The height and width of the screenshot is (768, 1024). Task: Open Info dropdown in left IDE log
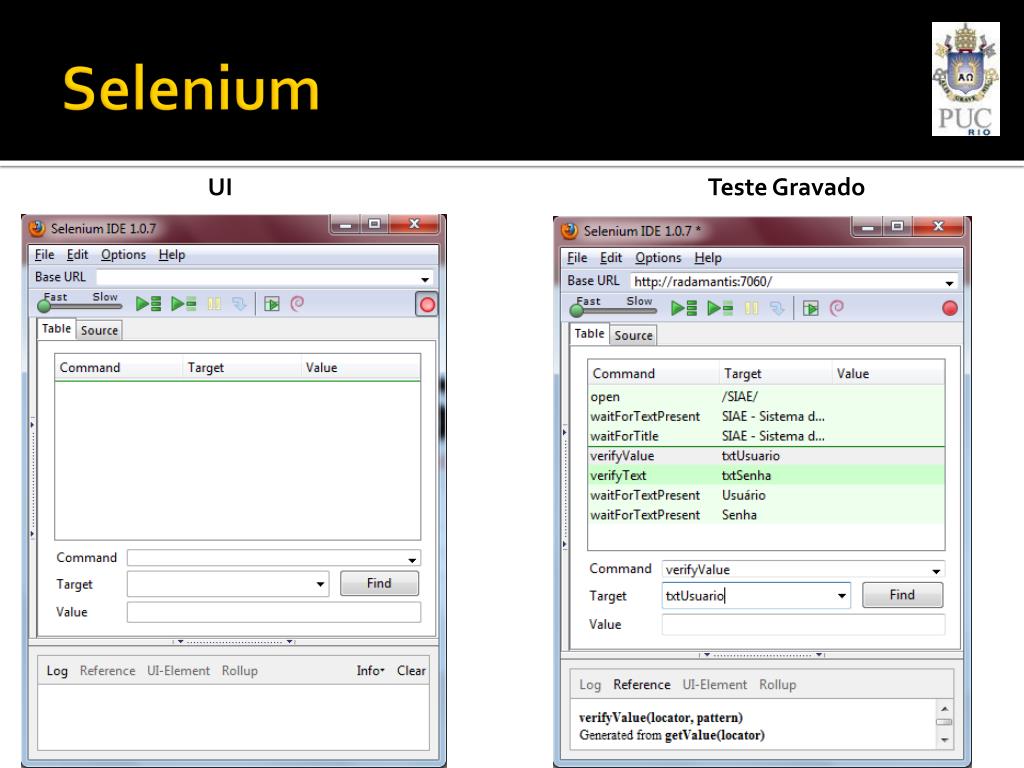(x=370, y=670)
